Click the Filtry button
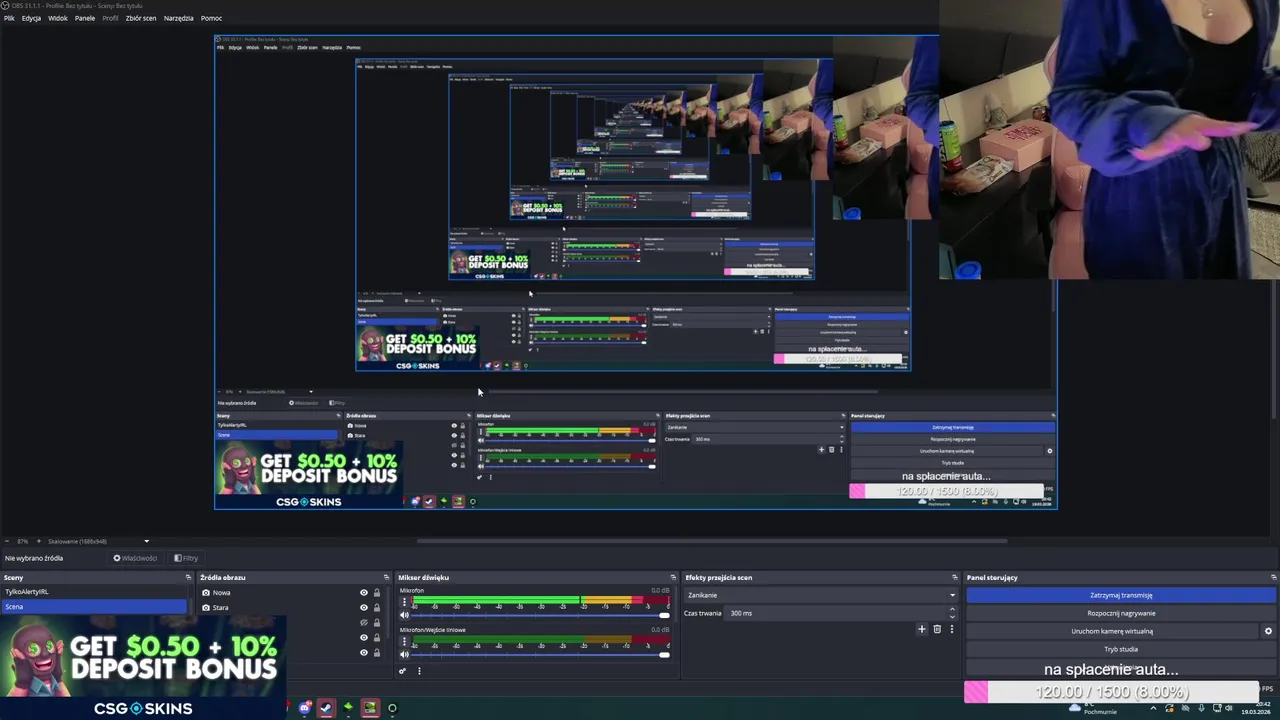This screenshot has width=1280, height=720. 186,558
